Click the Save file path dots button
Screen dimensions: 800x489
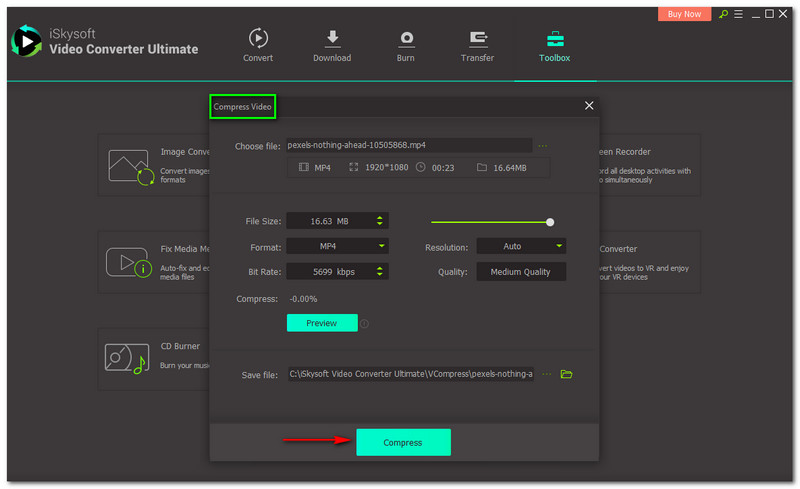[x=546, y=374]
